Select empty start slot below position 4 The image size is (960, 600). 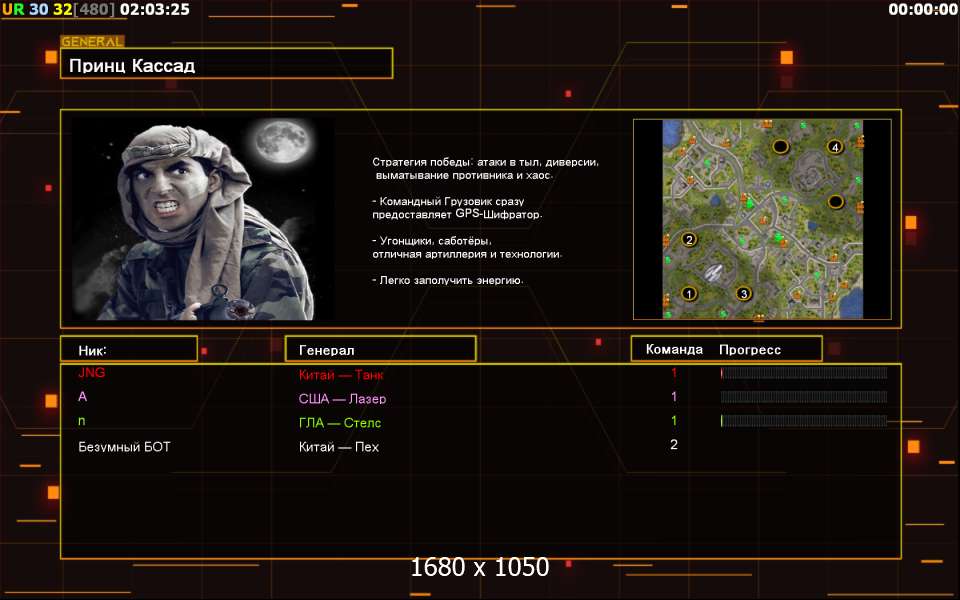[x=835, y=201]
